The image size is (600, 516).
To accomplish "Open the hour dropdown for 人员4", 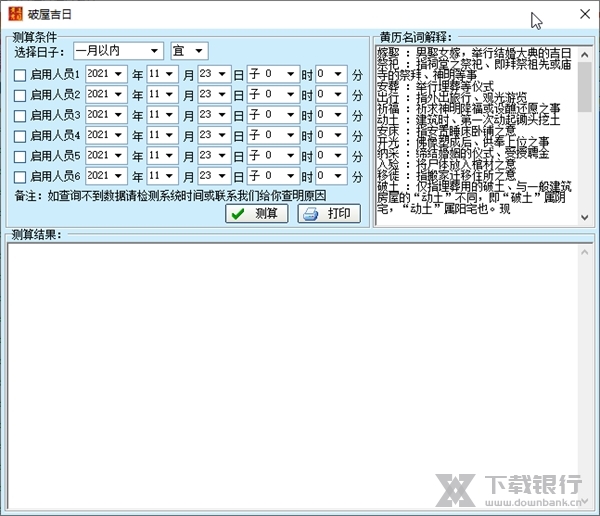I will click(x=273, y=135).
